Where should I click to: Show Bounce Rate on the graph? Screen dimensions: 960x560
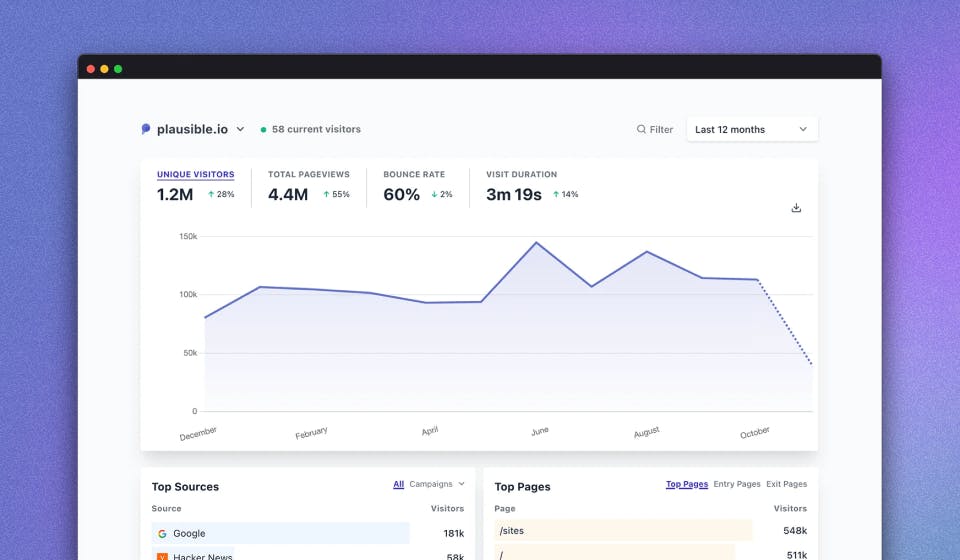(414, 174)
